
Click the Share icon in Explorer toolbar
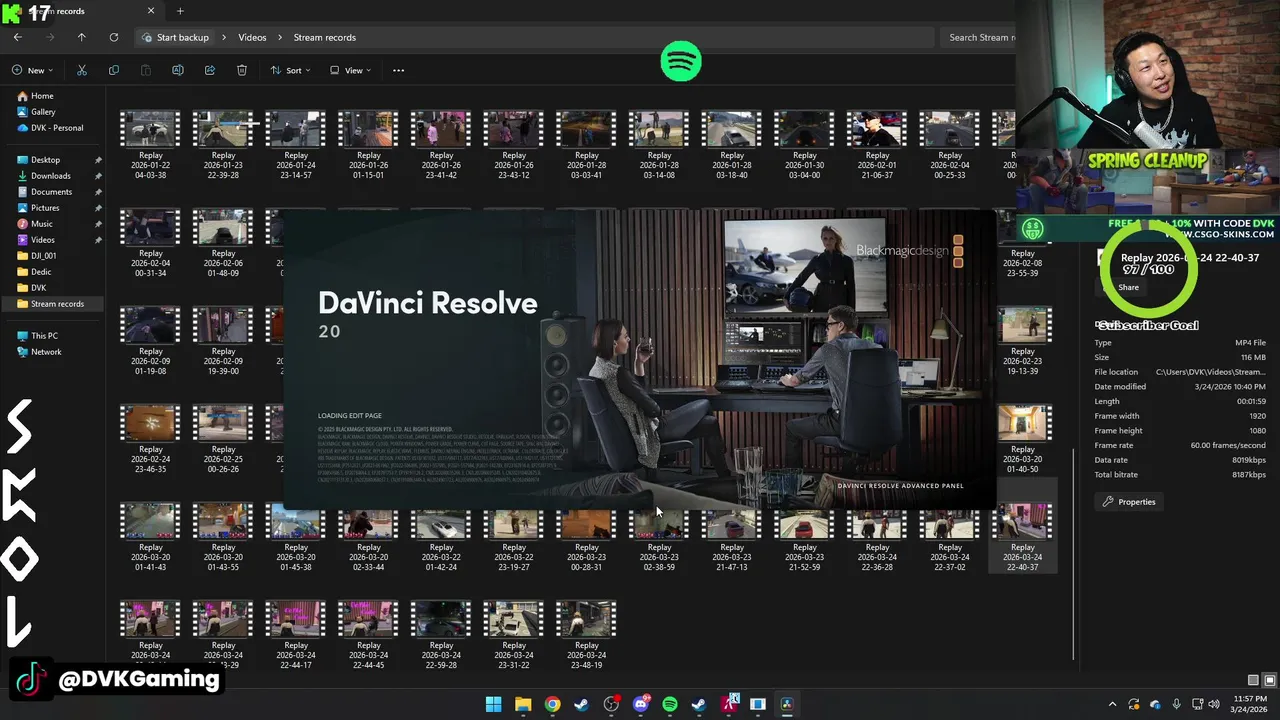click(x=210, y=70)
